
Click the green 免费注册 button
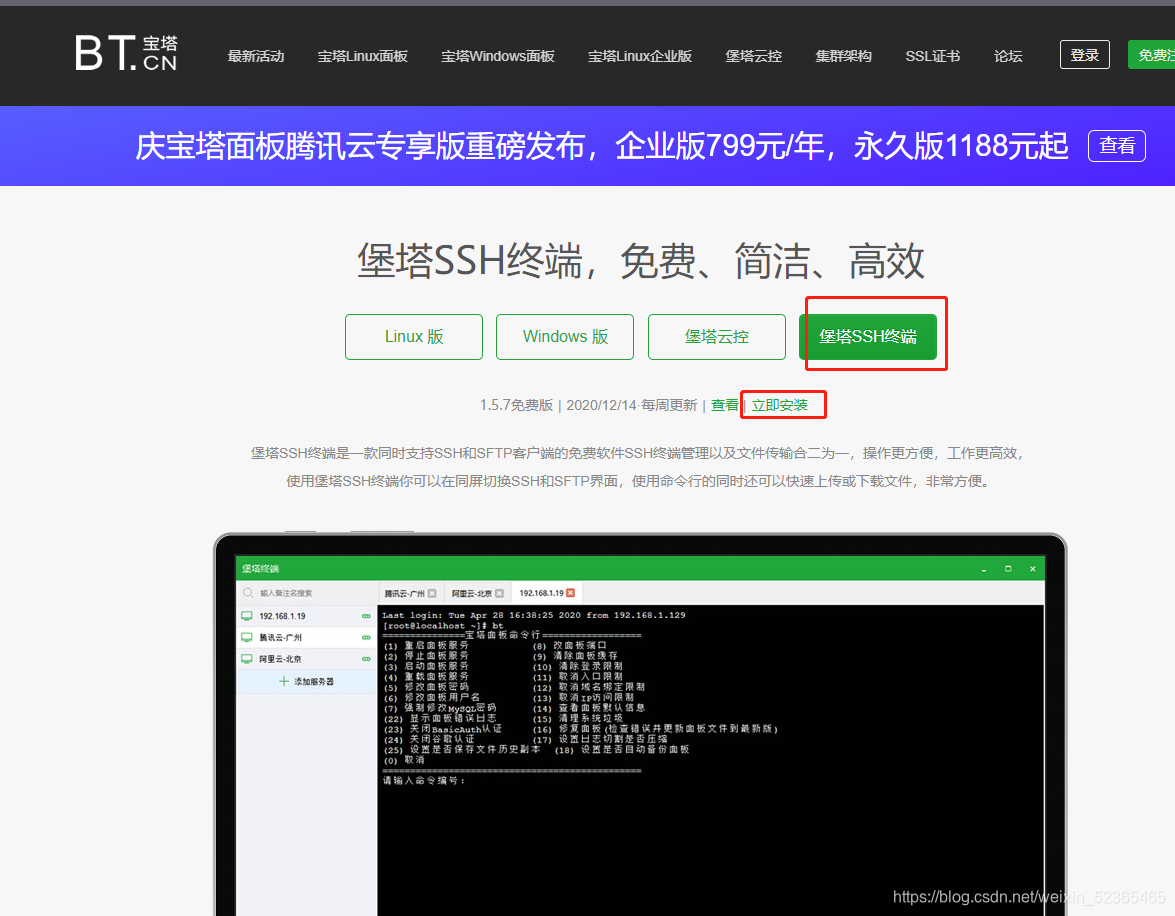tap(1152, 55)
